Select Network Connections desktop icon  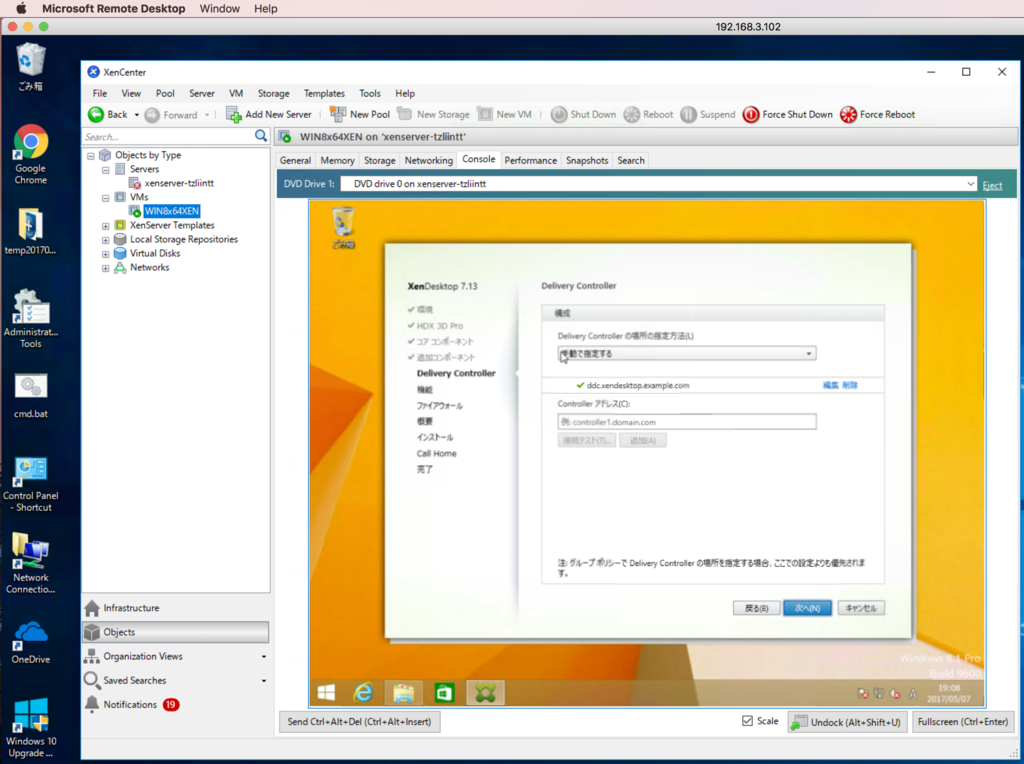coord(31,563)
